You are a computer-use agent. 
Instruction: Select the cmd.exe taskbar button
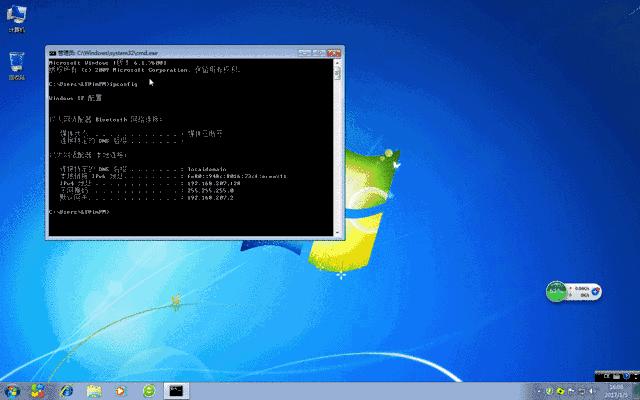tap(177, 390)
